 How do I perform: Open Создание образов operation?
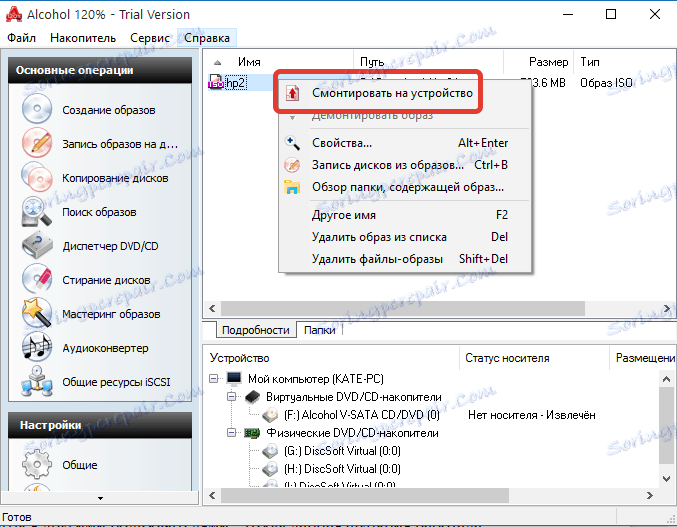coord(109,110)
